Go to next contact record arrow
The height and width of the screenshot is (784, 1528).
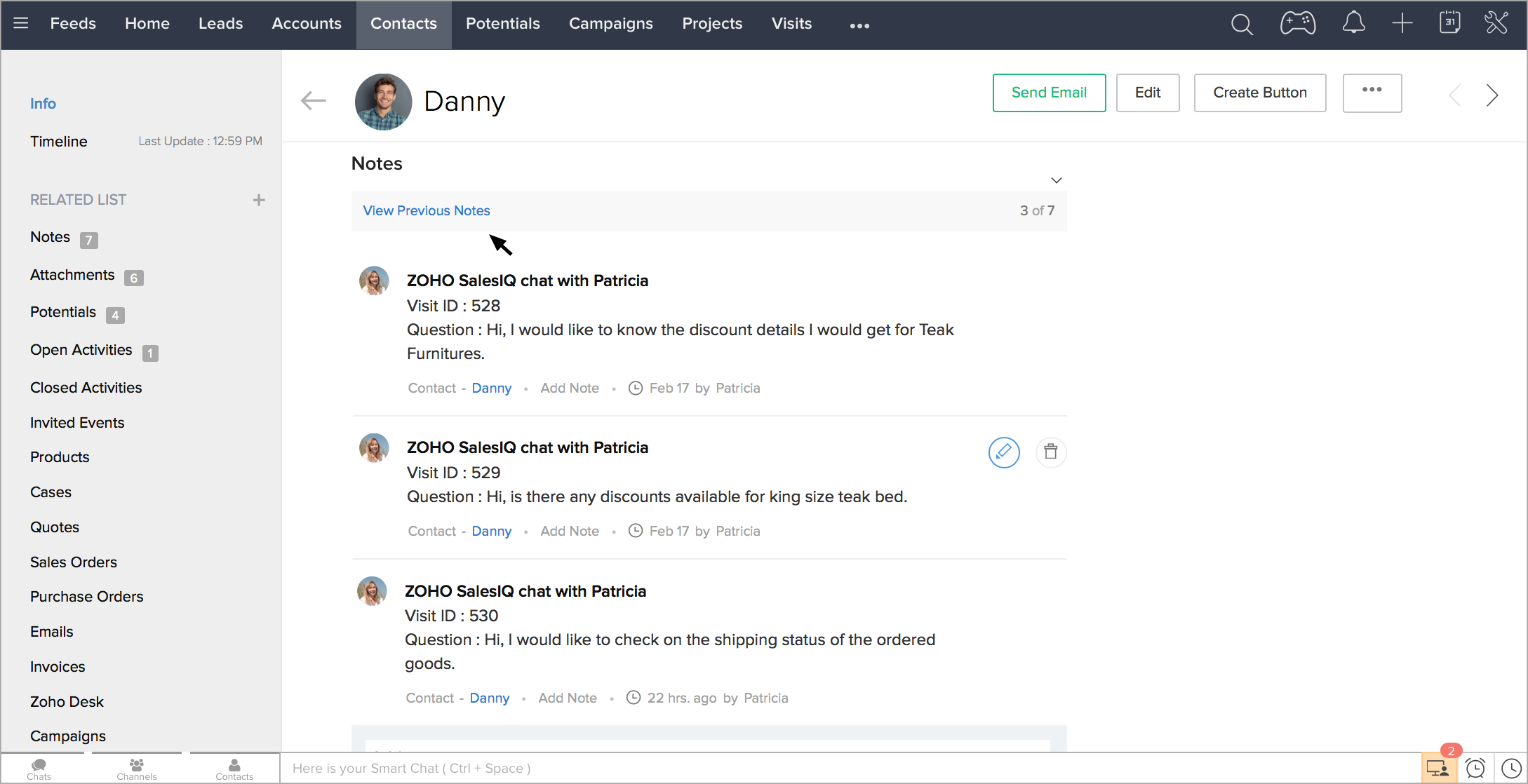(x=1492, y=95)
